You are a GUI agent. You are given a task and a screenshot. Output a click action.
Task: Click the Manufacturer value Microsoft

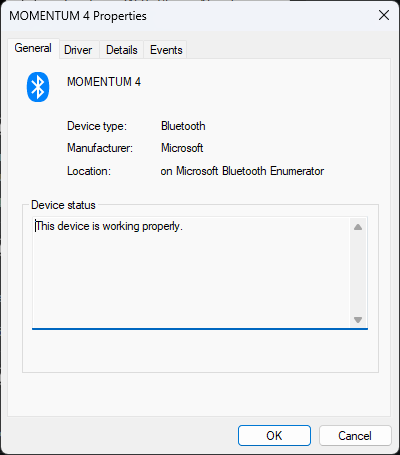point(182,148)
